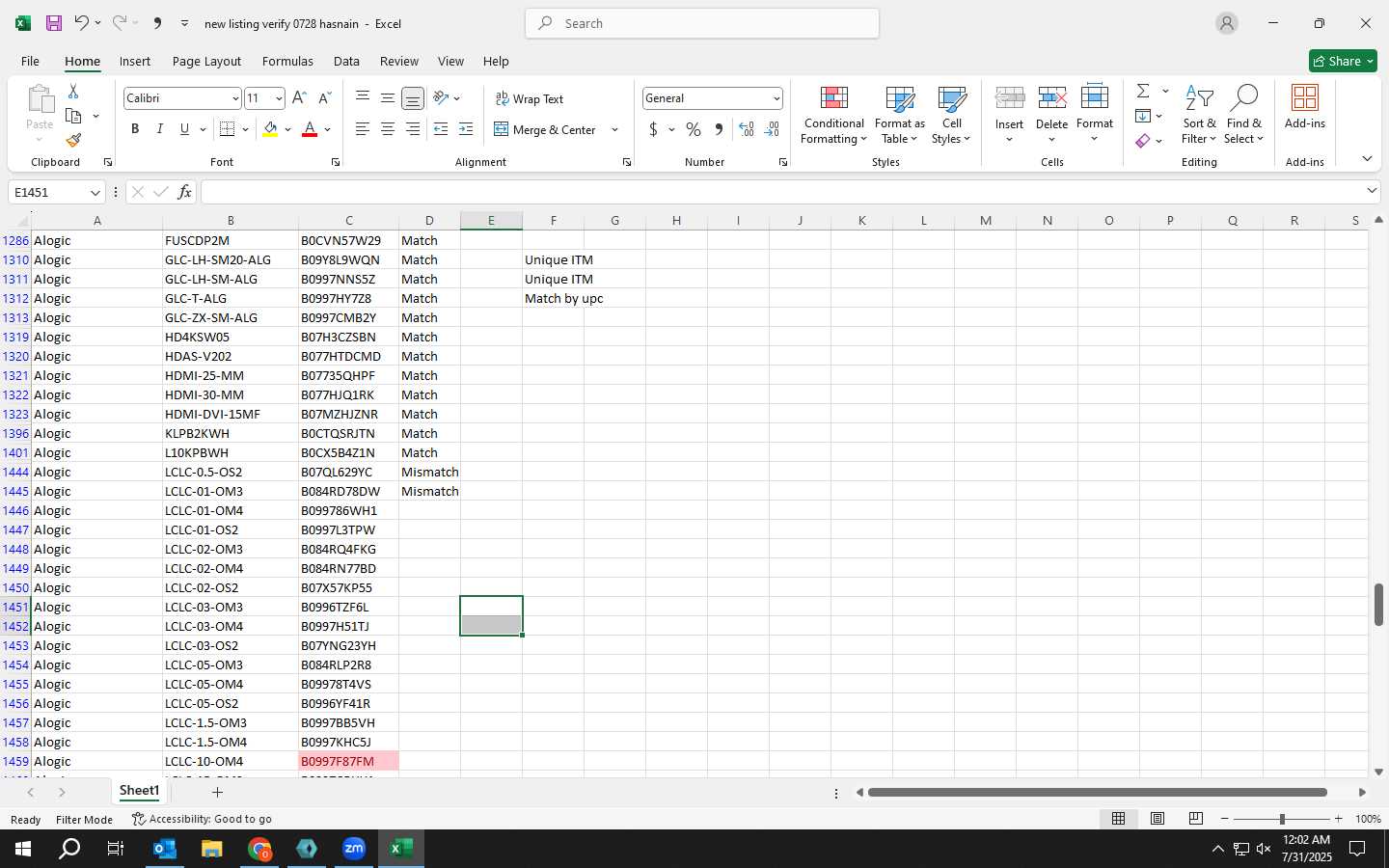
Task: Click the Copy icon in Clipboard group
Action: [x=73, y=116]
